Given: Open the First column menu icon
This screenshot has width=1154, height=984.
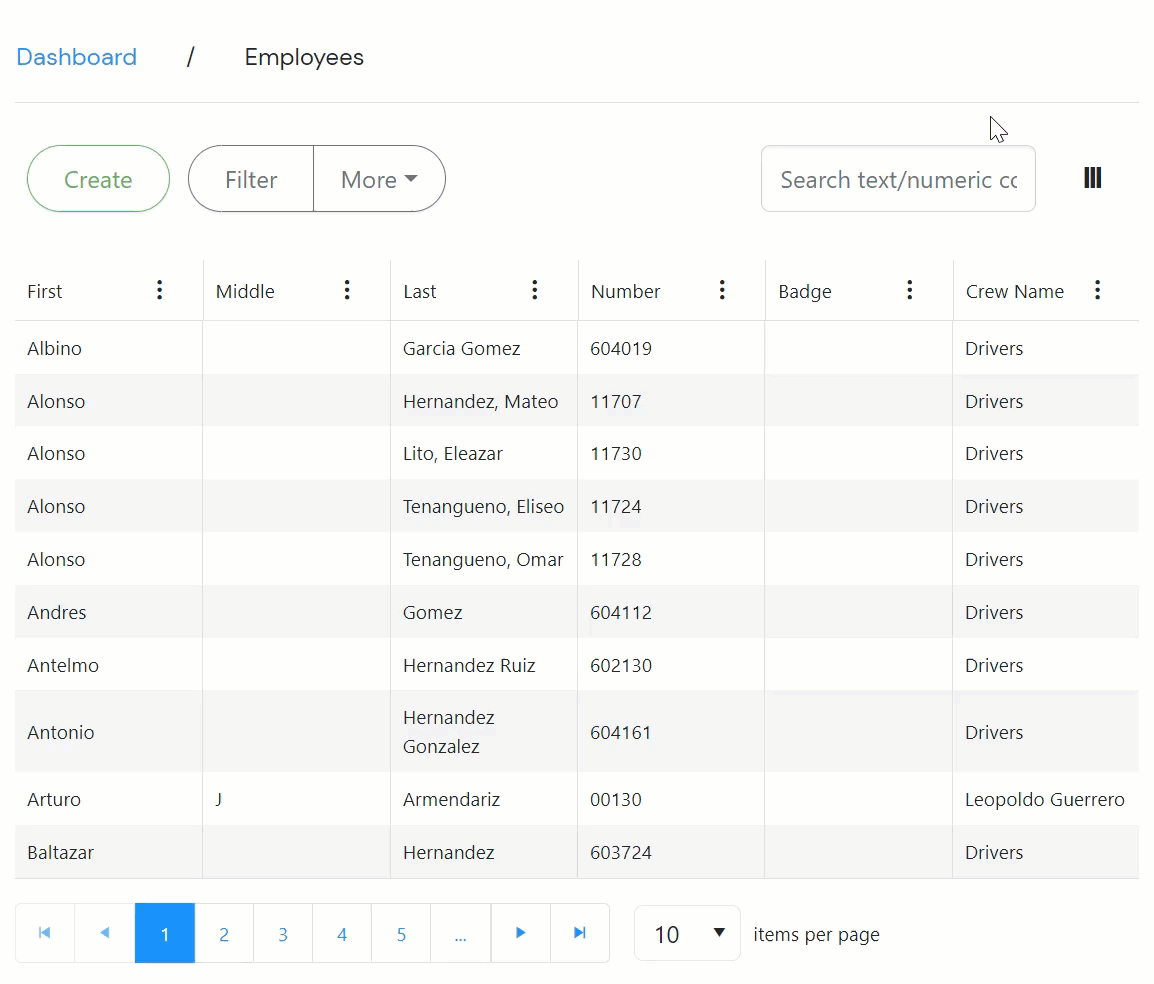Looking at the screenshot, I should tap(159, 290).
